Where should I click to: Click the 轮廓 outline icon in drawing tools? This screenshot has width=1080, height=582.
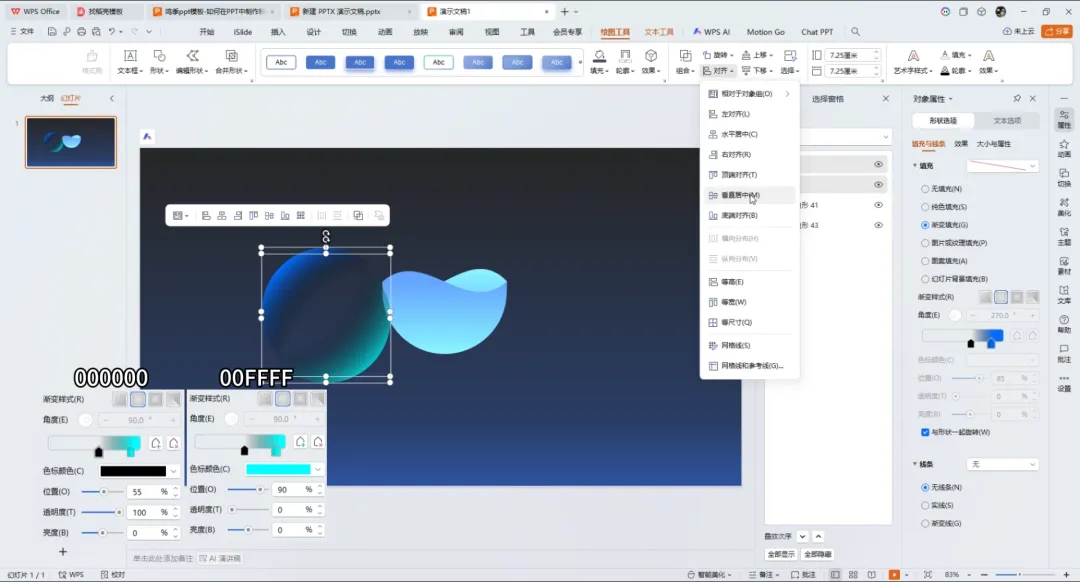[625, 56]
